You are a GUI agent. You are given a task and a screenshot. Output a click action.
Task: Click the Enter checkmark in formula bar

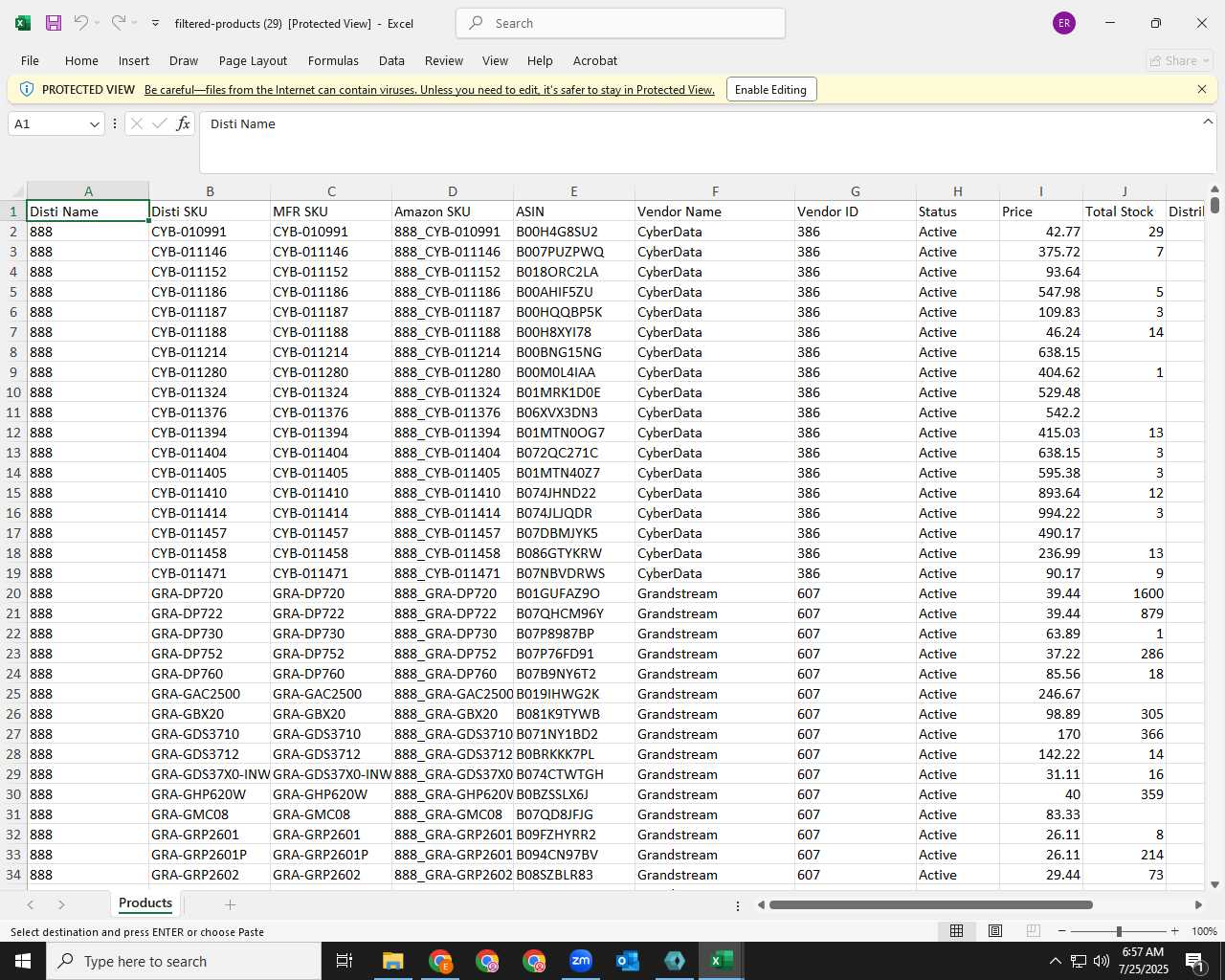tap(159, 123)
